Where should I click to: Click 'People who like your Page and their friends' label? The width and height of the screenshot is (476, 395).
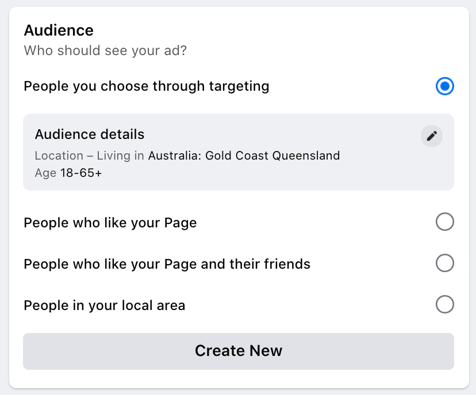click(167, 264)
